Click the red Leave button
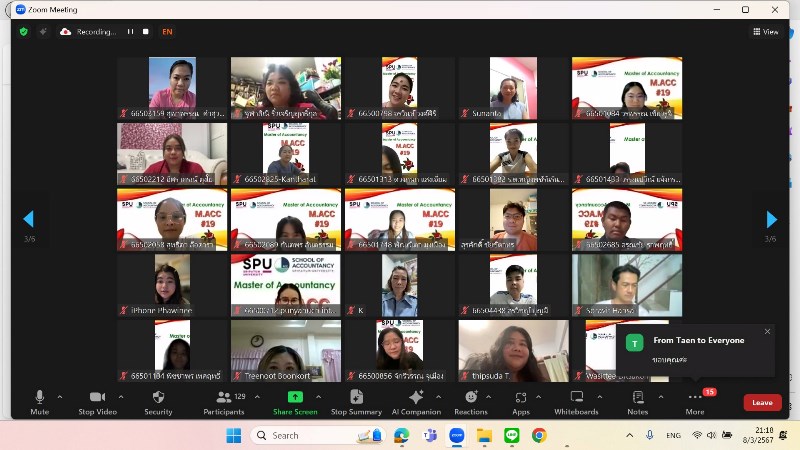Viewport: 800px width, 450px height. 762,403
